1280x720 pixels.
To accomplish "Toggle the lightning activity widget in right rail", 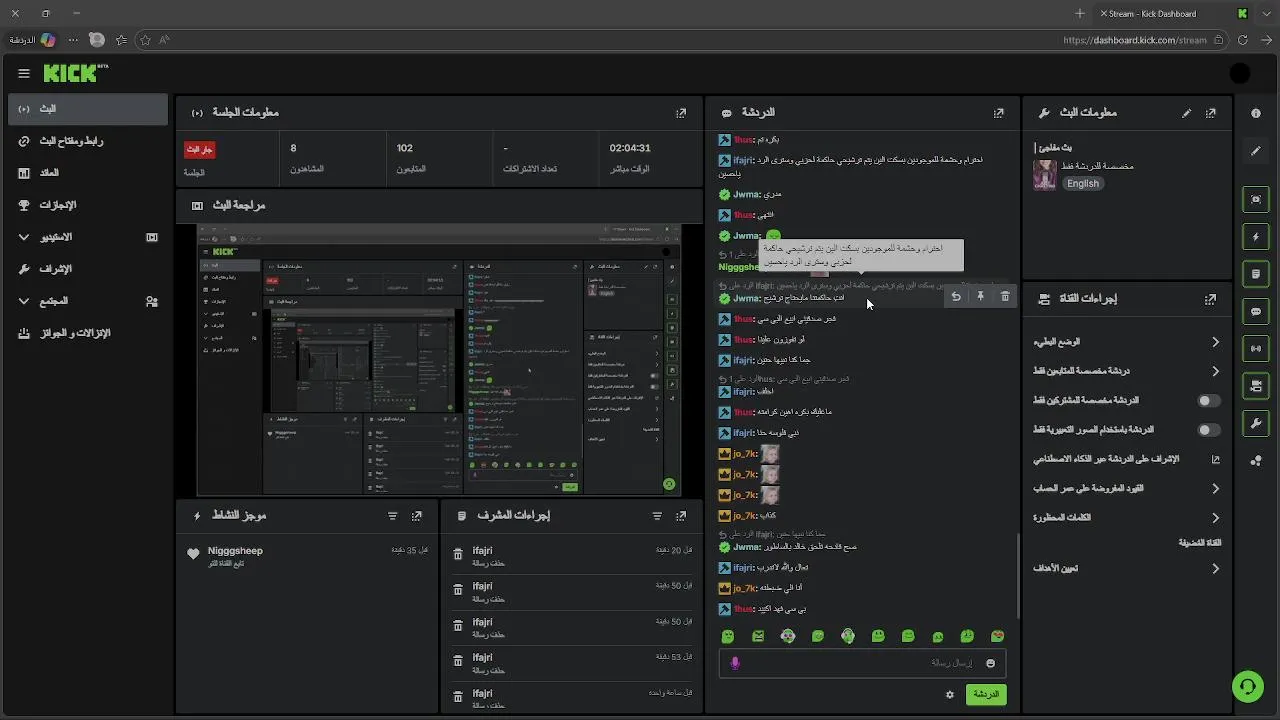I will pyautogui.click(x=1256, y=237).
